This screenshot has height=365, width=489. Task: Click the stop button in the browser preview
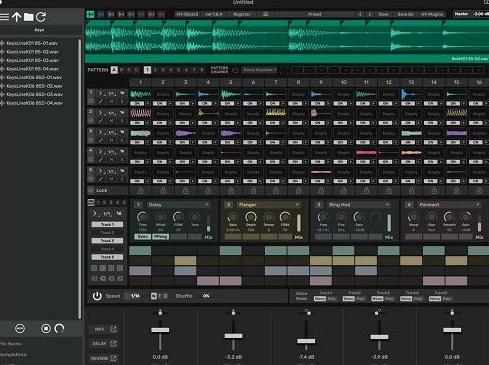46,329
